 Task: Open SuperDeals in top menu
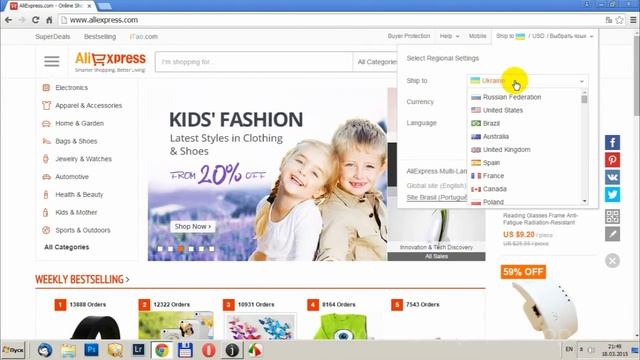tap(53, 36)
